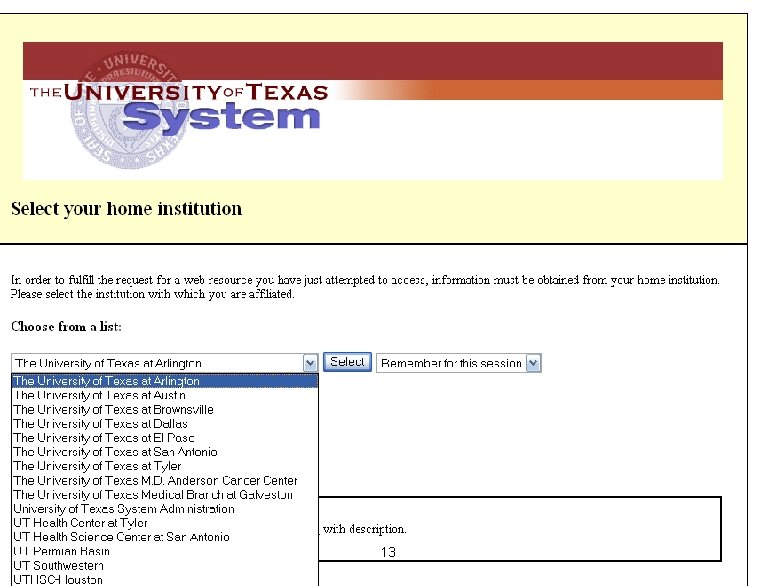Choose the UTHSC Houston option
767x586 pixels.
click(x=165, y=579)
